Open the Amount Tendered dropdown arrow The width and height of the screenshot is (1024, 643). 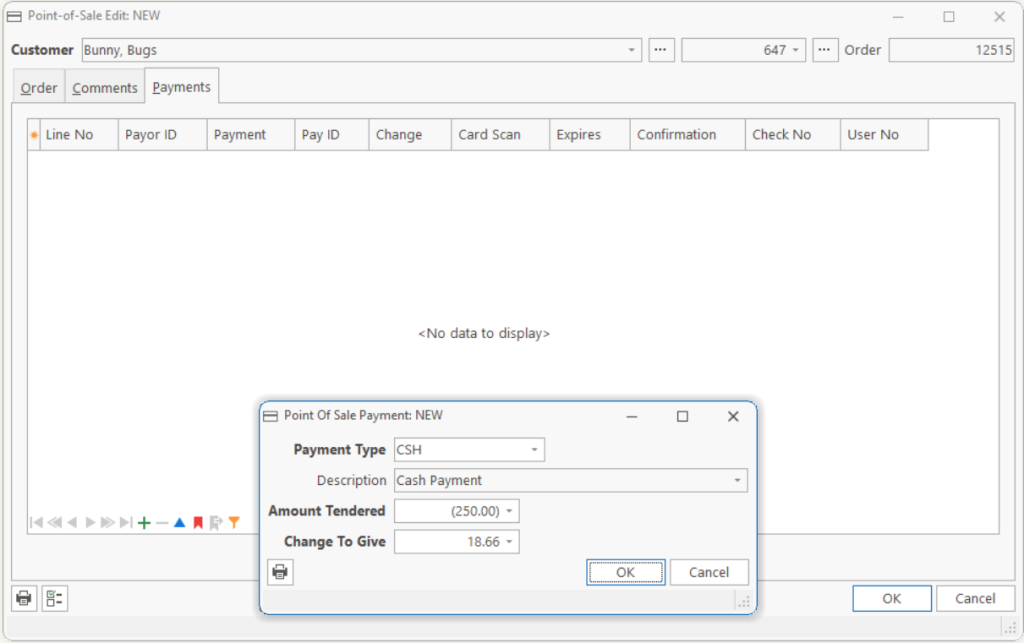pyautogui.click(x=509, y=511)
